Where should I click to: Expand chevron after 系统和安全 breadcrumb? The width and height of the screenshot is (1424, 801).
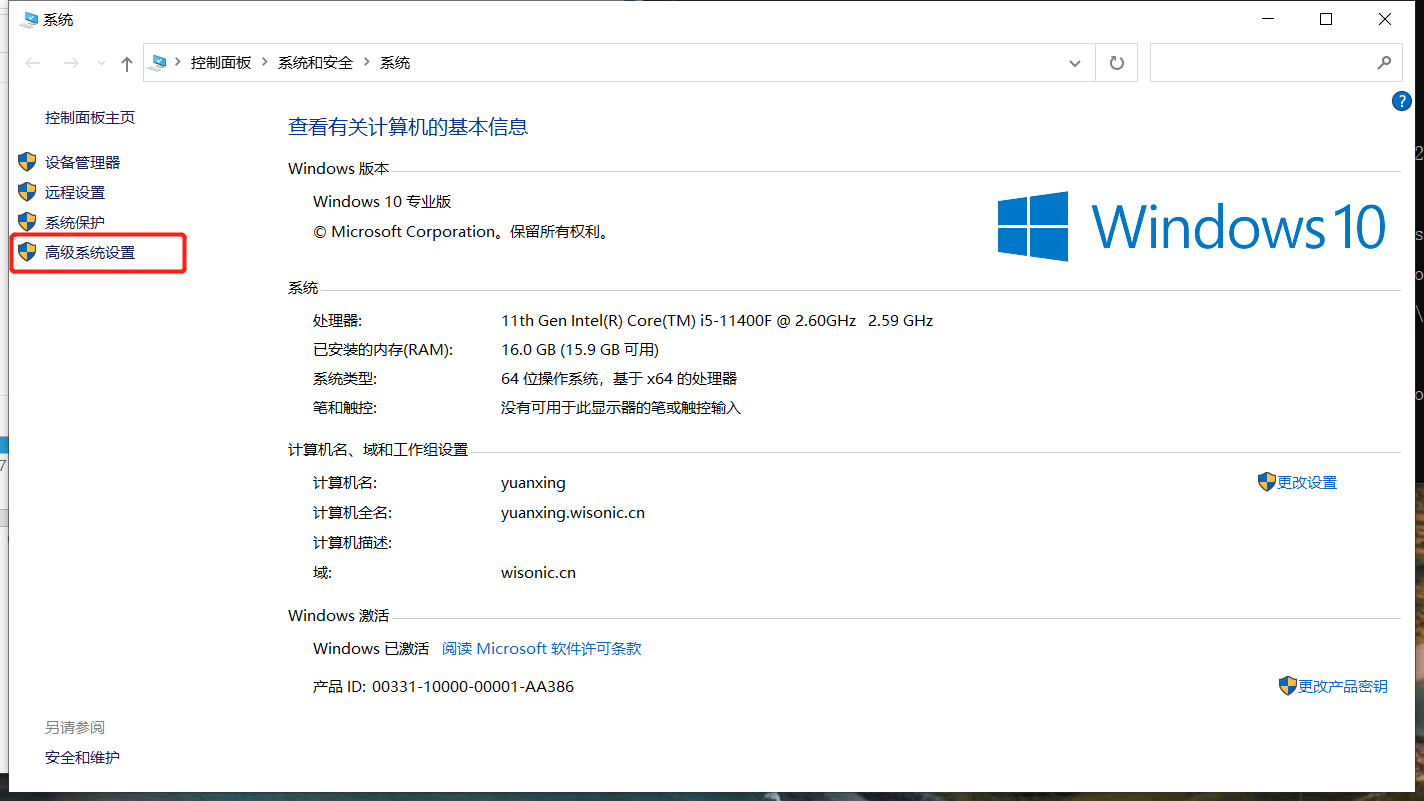coord(367,62)
